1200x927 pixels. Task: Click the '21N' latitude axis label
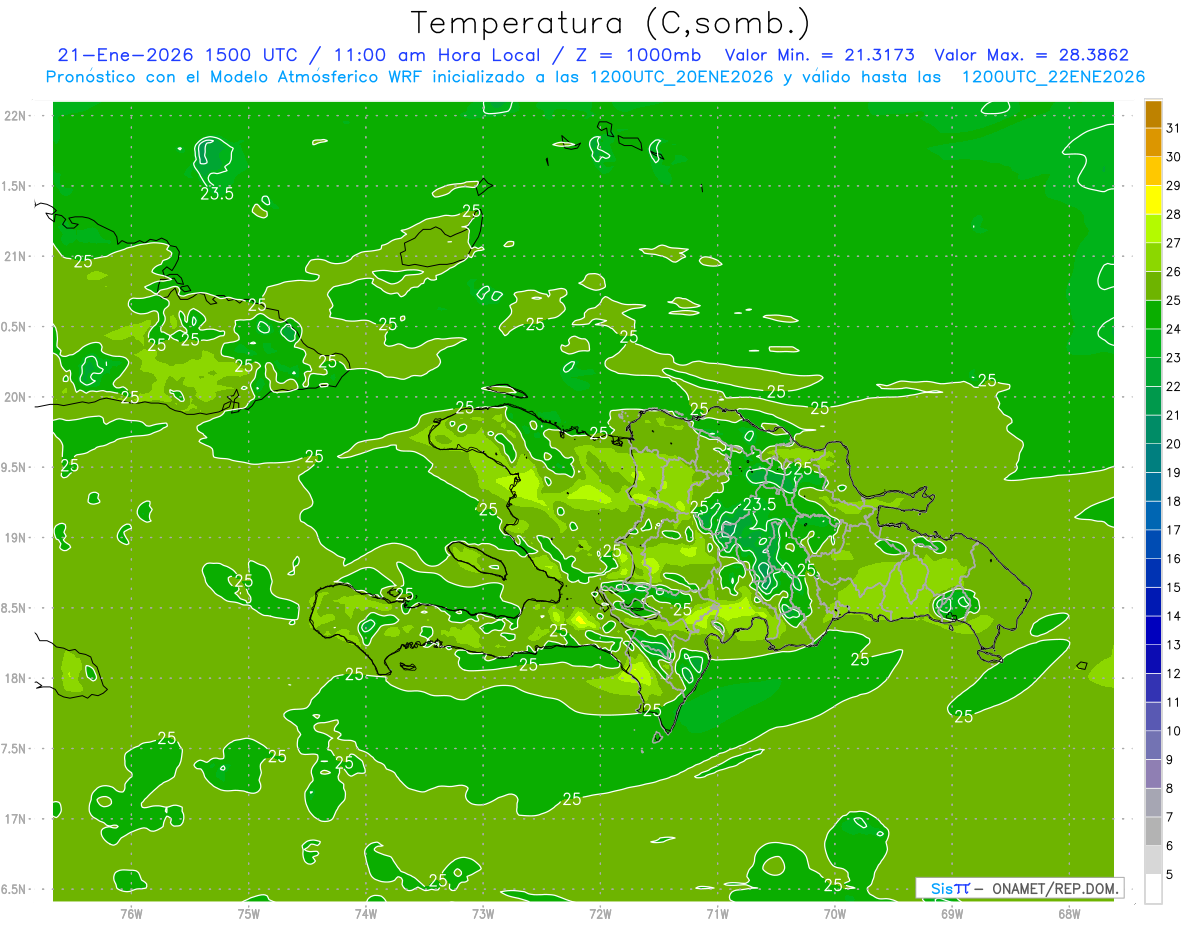17,256
